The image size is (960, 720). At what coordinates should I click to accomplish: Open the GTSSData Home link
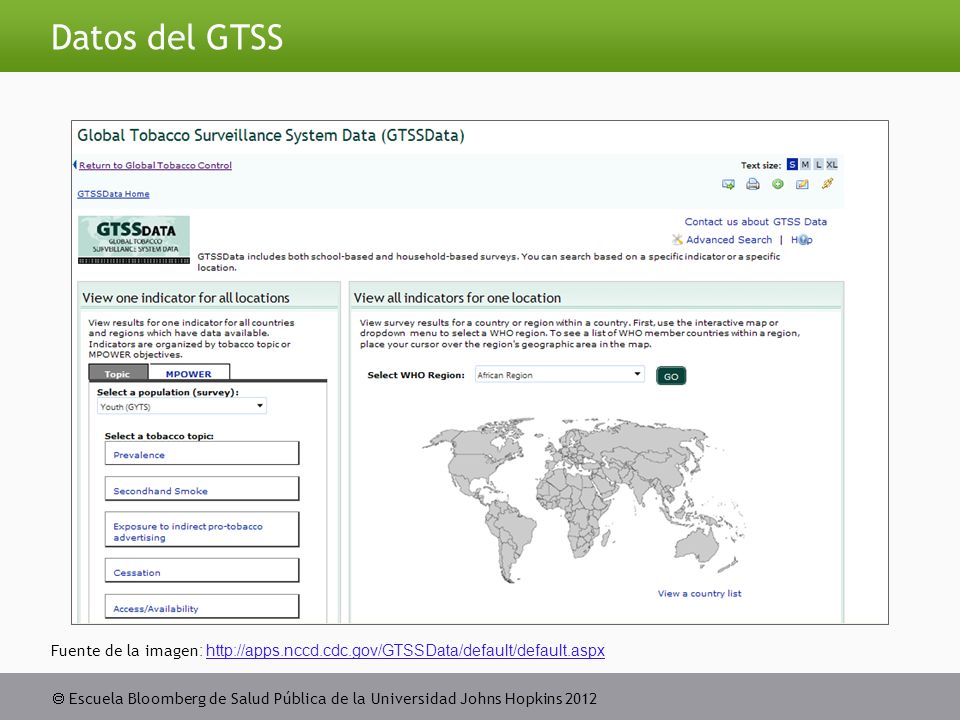[113, 194]
